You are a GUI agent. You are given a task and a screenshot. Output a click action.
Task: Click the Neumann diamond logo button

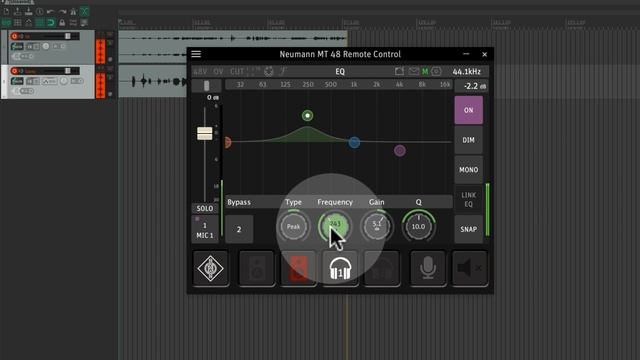coord(210,268)
